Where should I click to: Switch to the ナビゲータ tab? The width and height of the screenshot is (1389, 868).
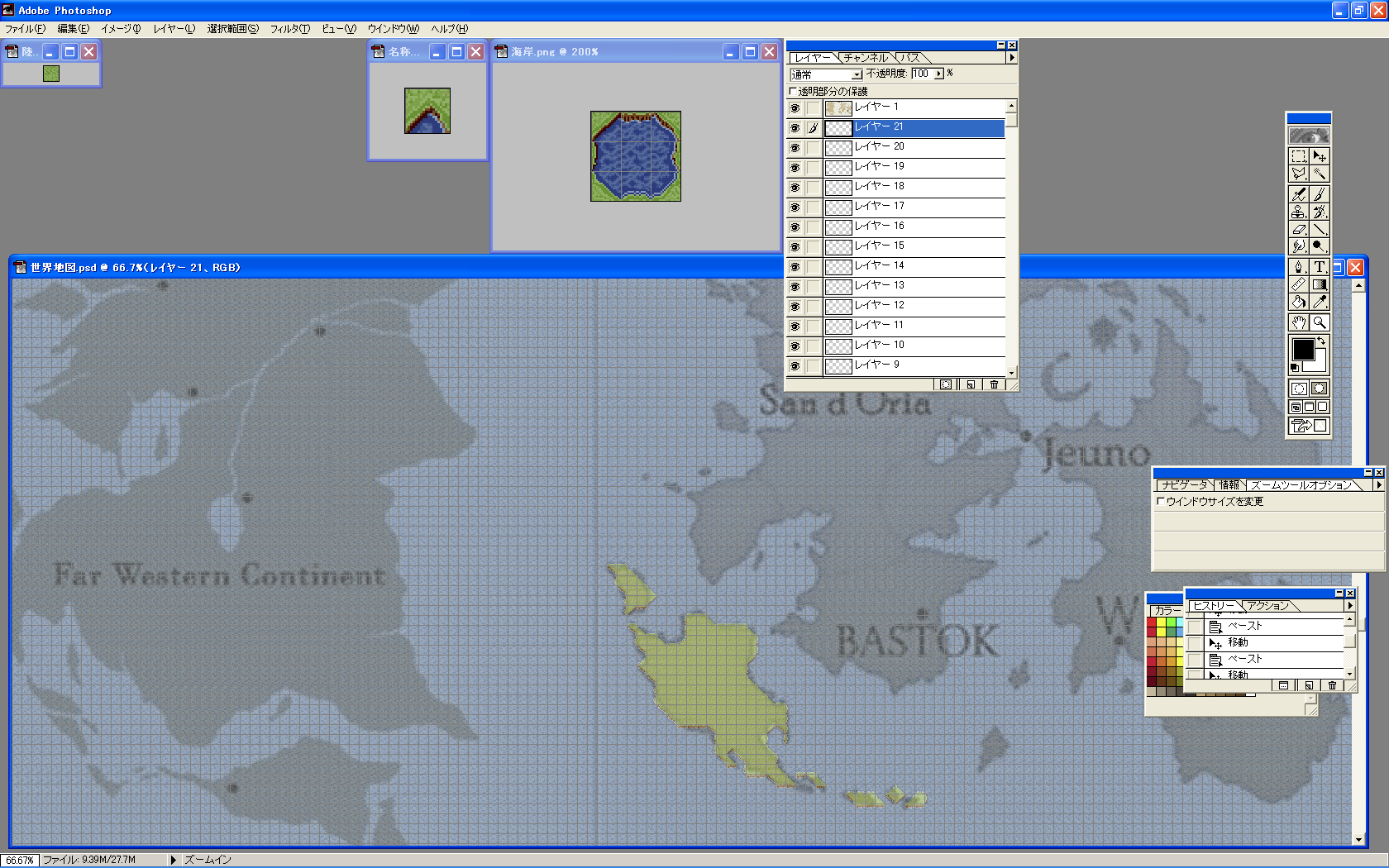pos(1184,485)
